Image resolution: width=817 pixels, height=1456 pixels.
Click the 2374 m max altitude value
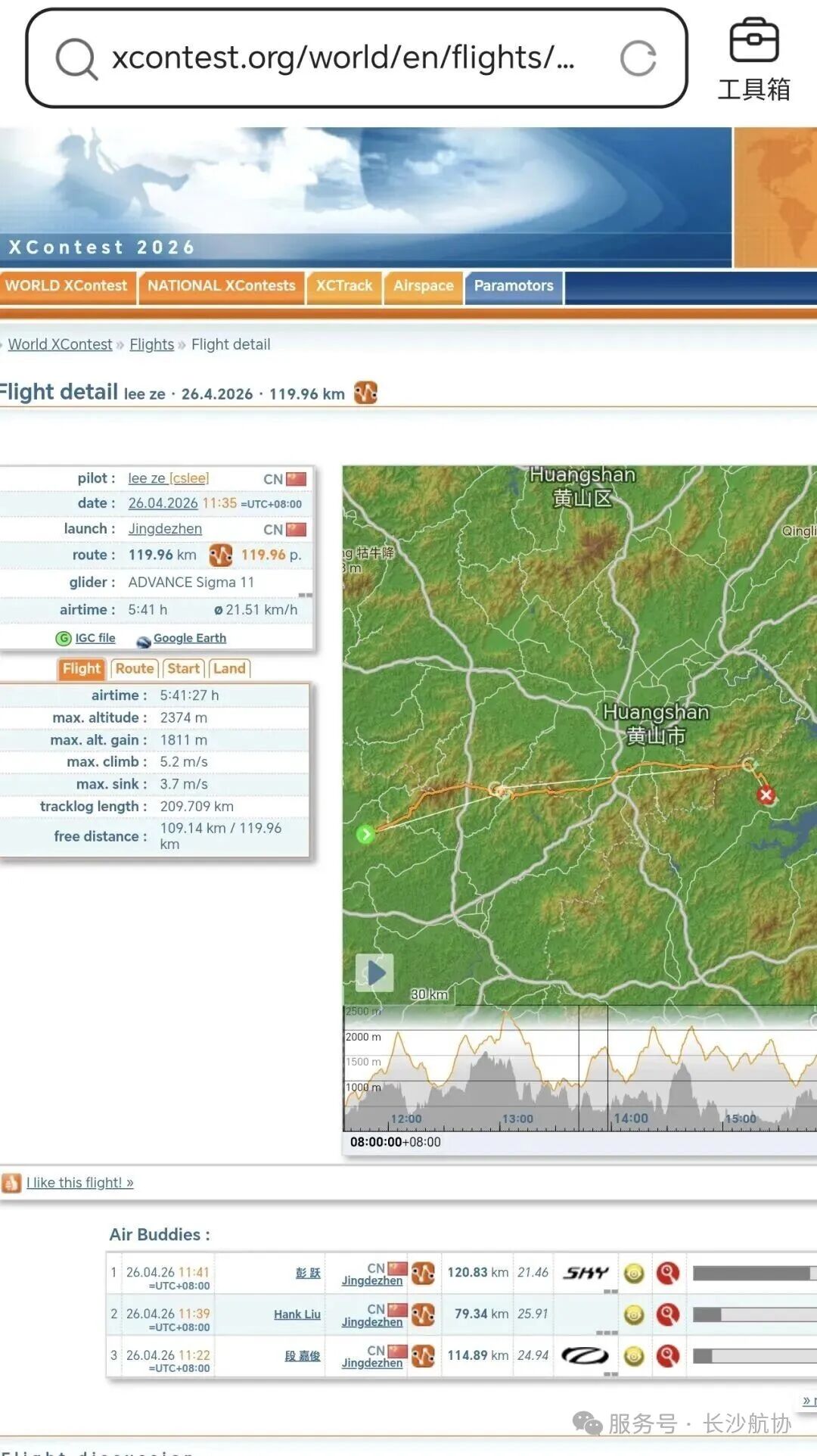tap(184, 717)
